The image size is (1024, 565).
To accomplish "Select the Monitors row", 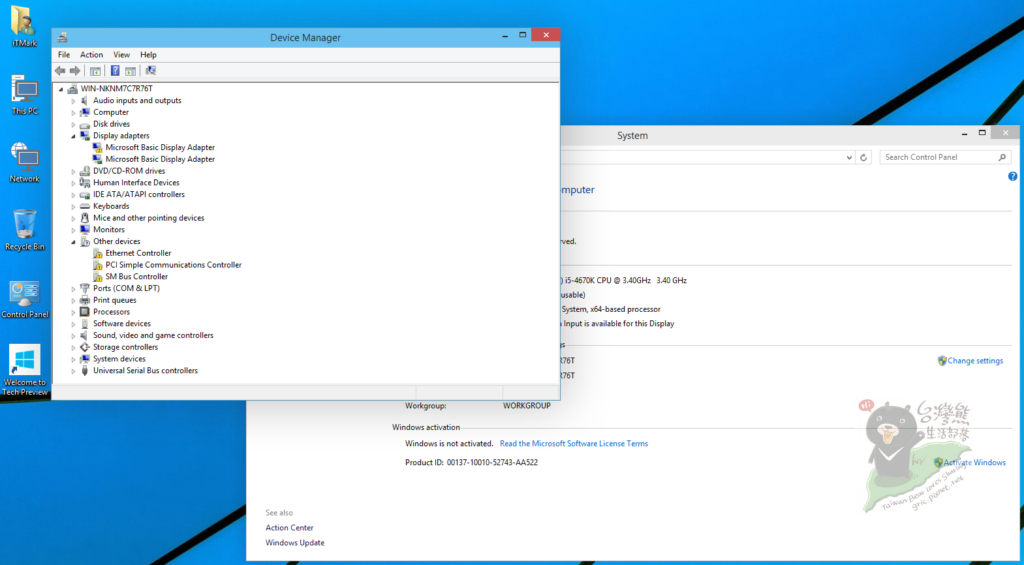I will [108, 230].
